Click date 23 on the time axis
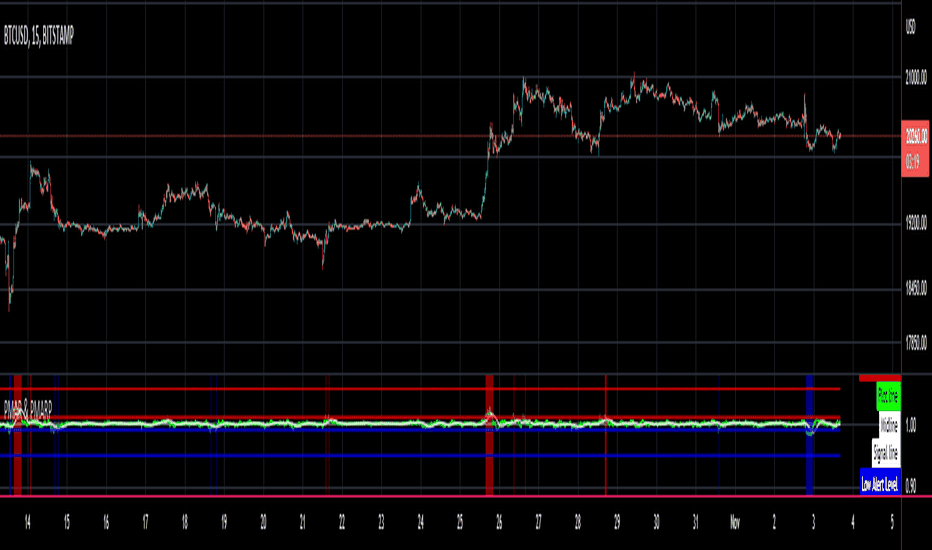This screenshot has width=932, height=550. point(381,522)
